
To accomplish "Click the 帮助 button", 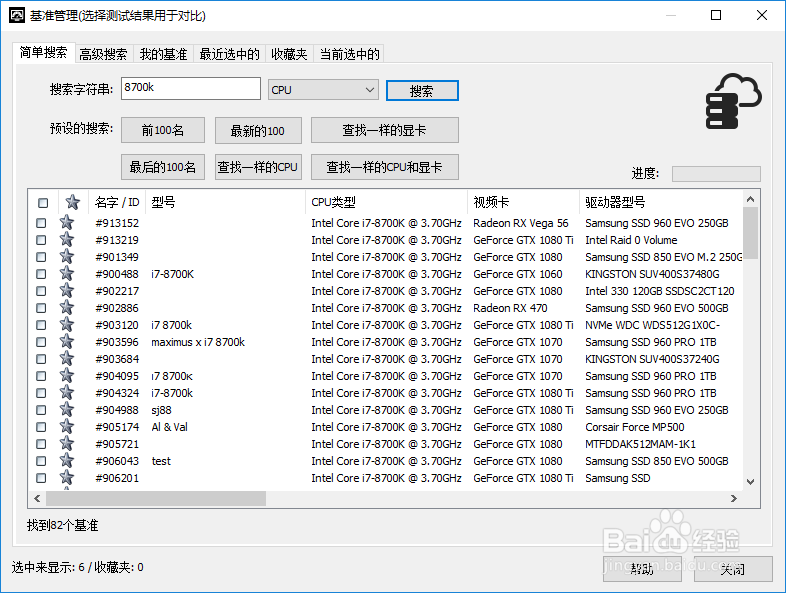I will coord(642,569).
